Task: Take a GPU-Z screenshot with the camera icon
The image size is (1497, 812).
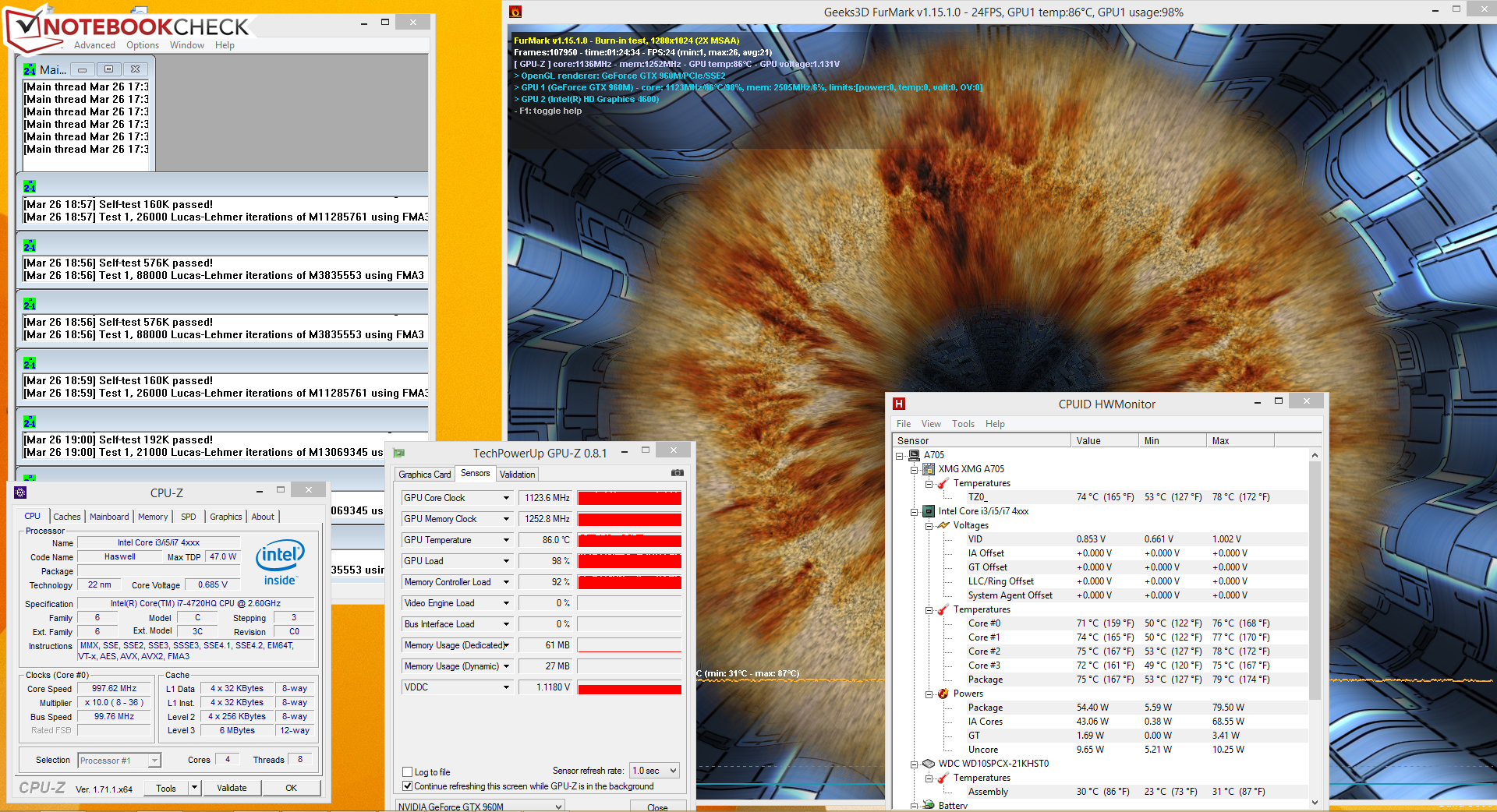Action: [x=678, y=473]
